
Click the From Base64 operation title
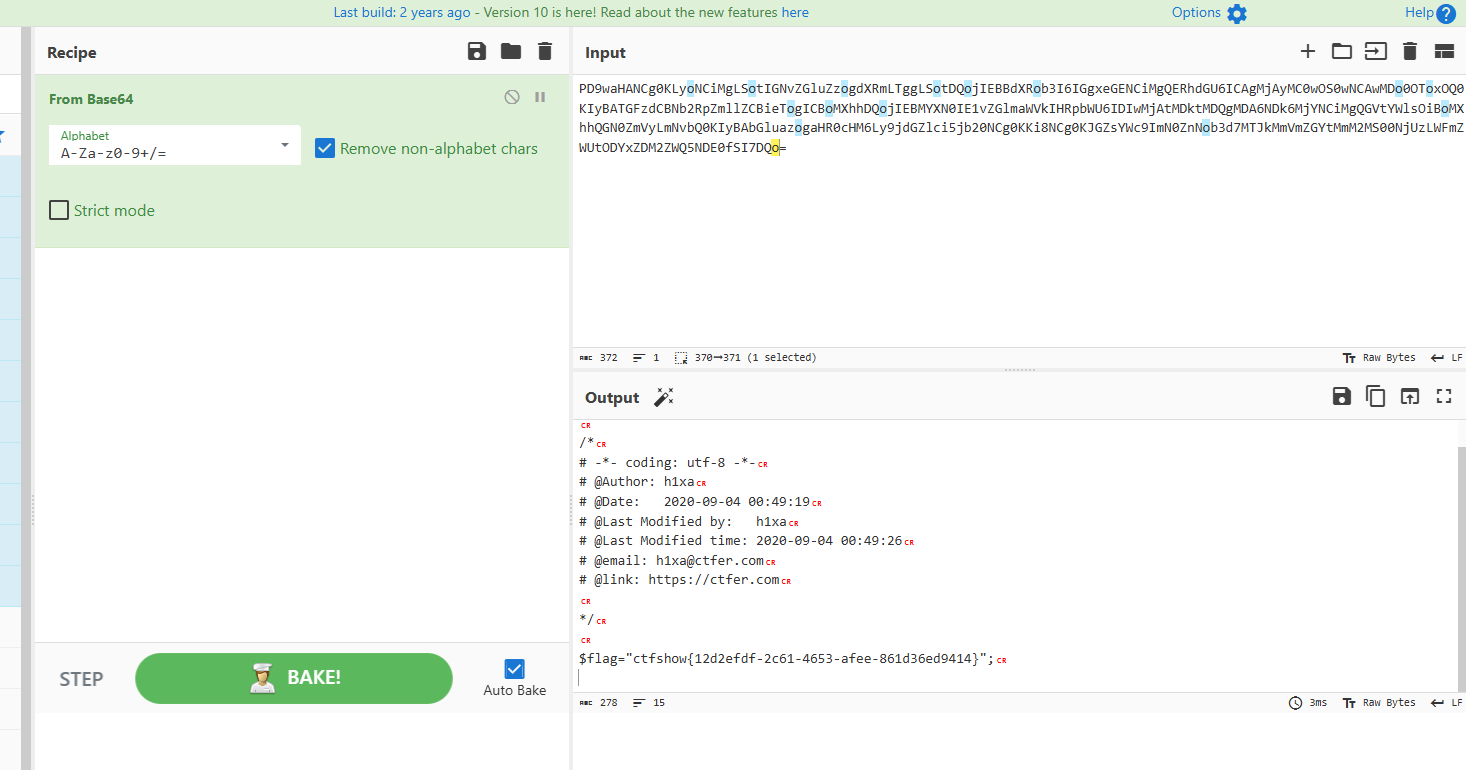point(91,99)
